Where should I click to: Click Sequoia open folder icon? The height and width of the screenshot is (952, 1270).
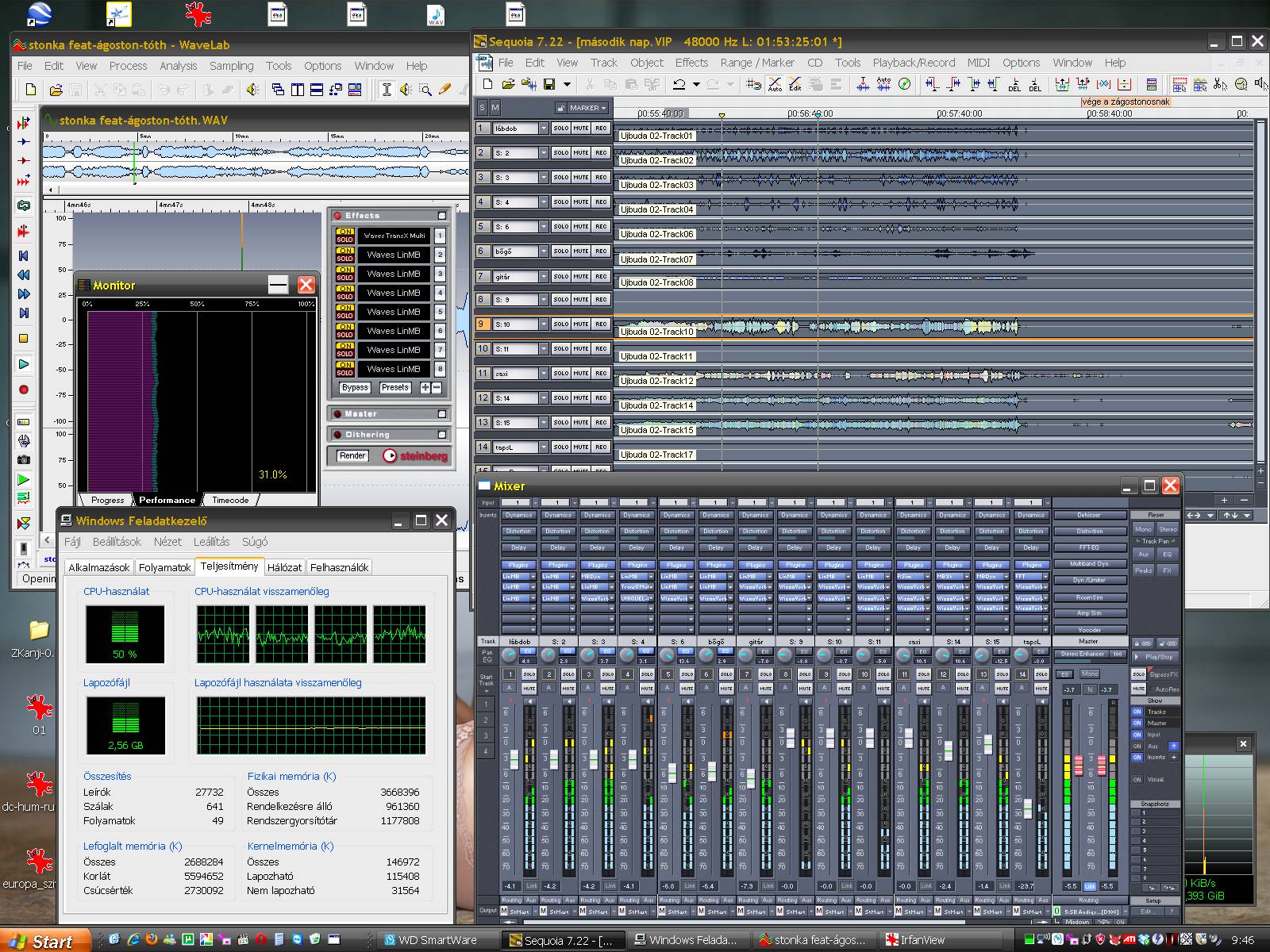508,83
